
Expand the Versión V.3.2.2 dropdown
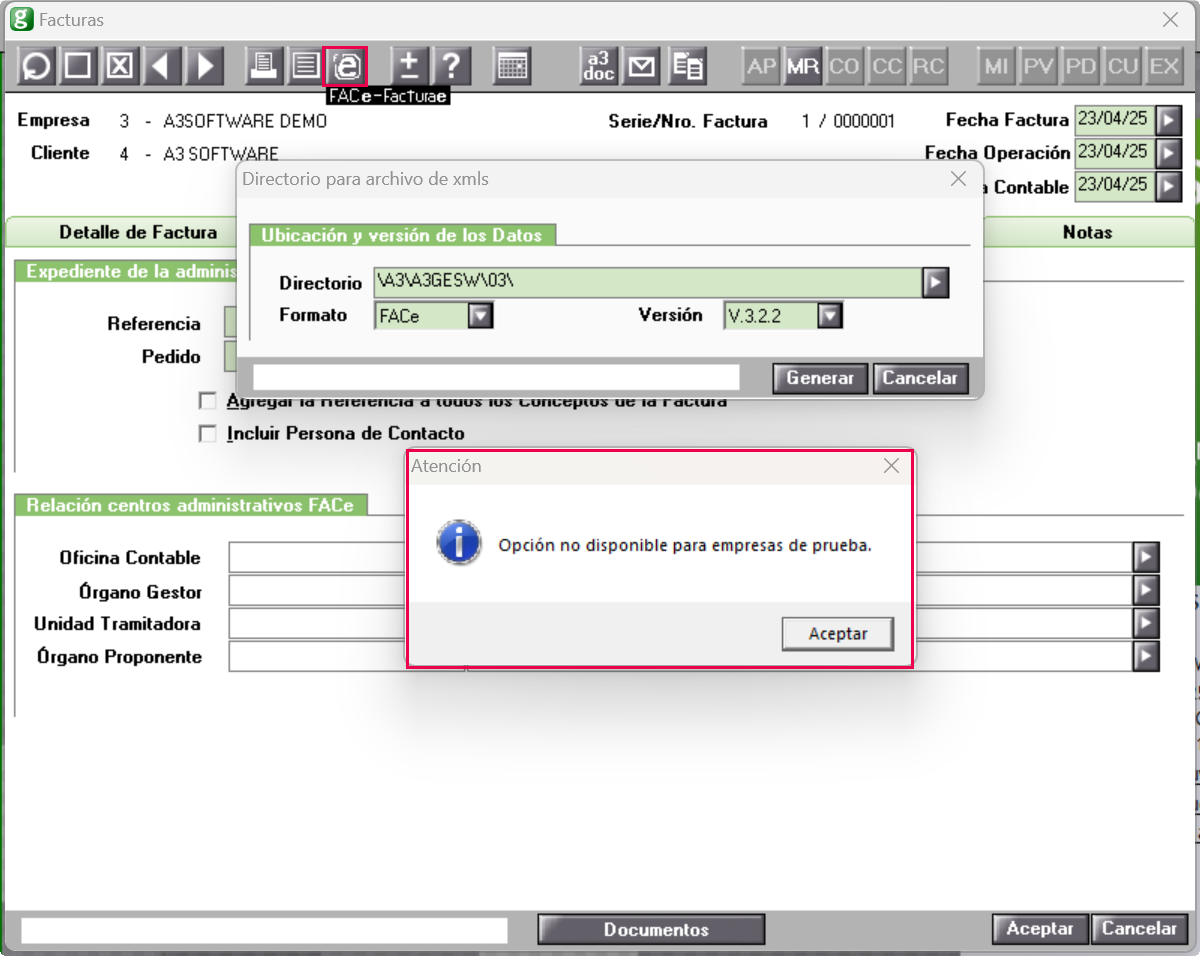830,316
